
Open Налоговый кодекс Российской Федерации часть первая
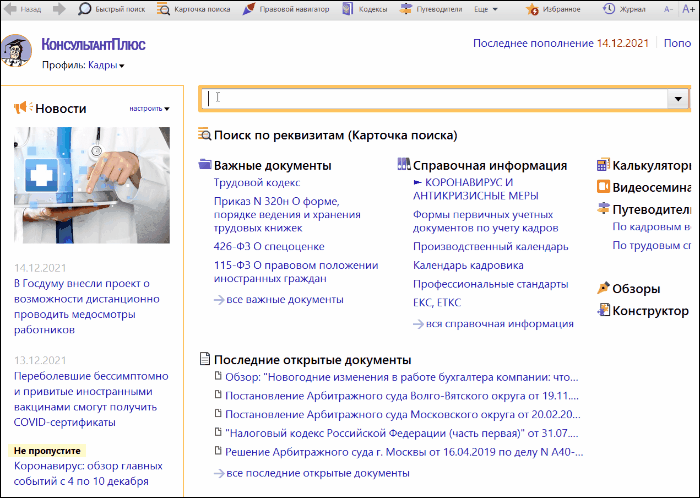point(402,433)
